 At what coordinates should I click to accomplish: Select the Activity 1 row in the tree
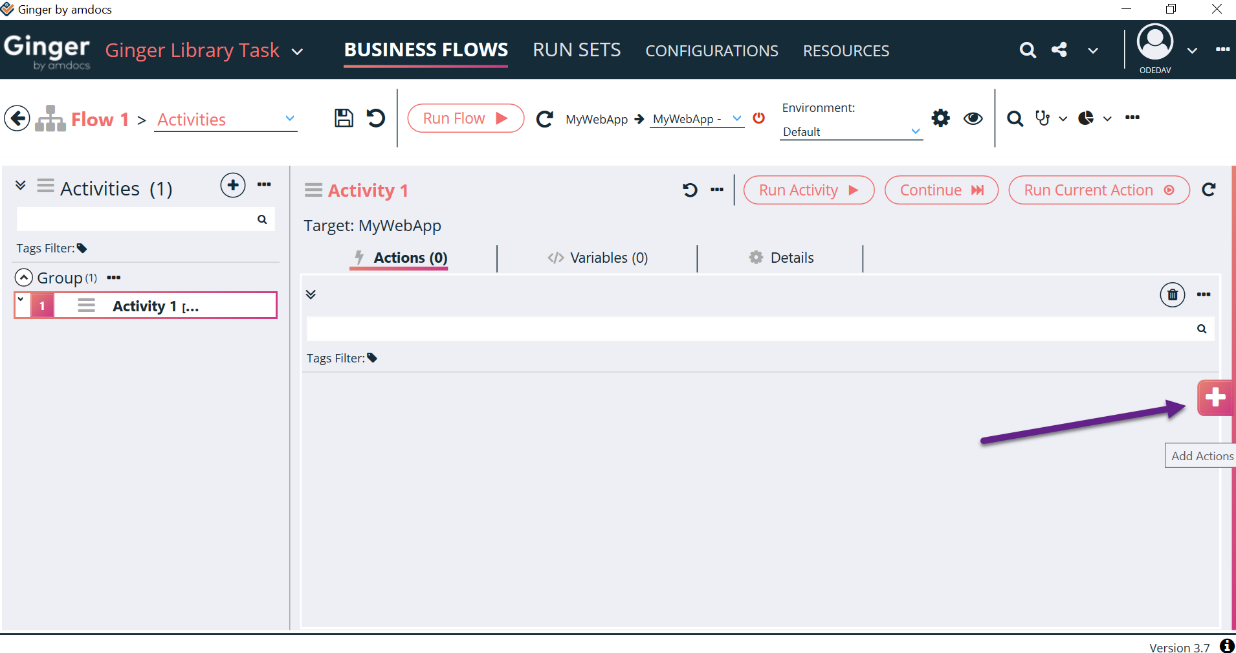coord(145,305)
